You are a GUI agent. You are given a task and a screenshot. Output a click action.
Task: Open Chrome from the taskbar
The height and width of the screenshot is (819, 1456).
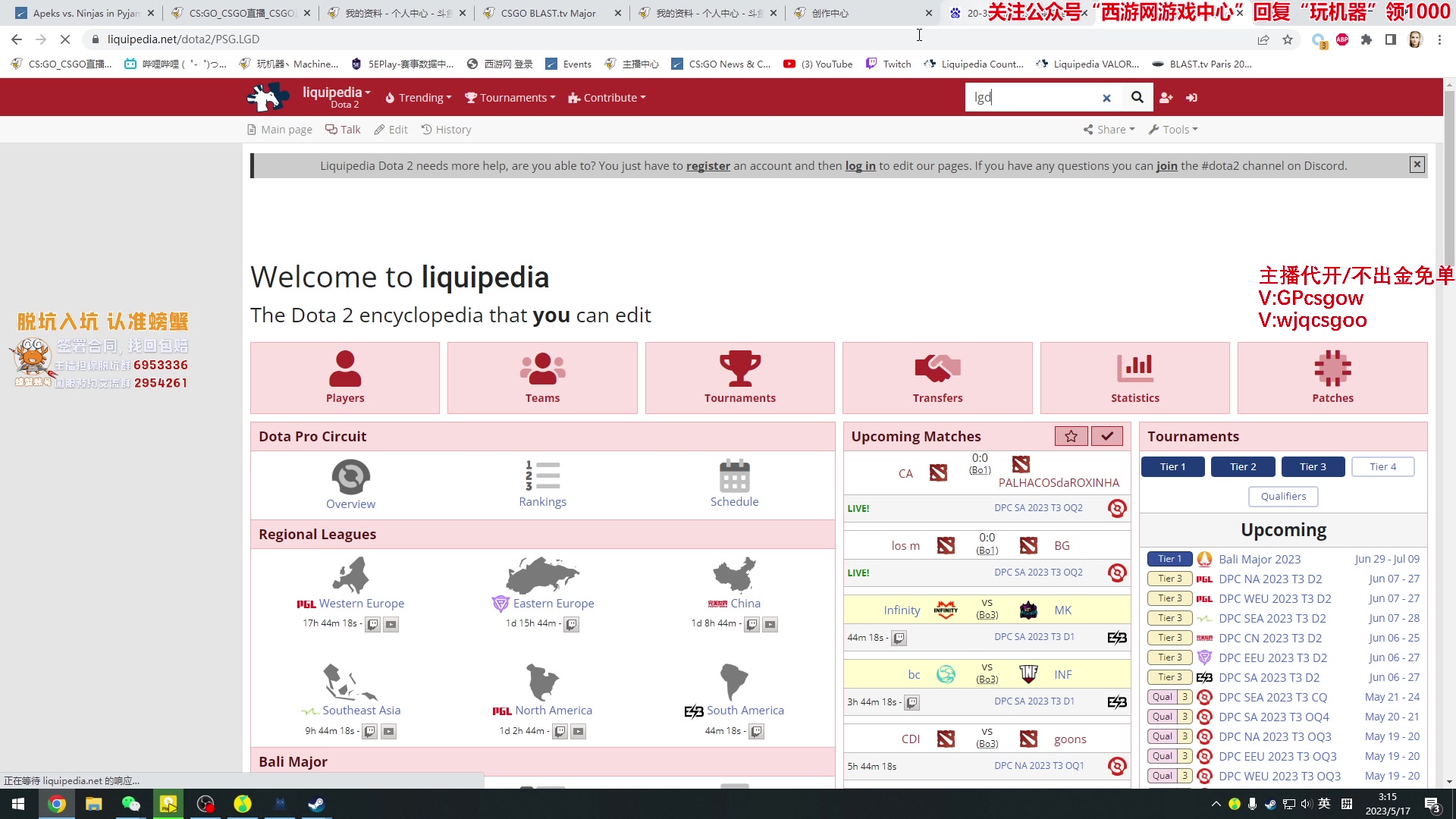57,804
